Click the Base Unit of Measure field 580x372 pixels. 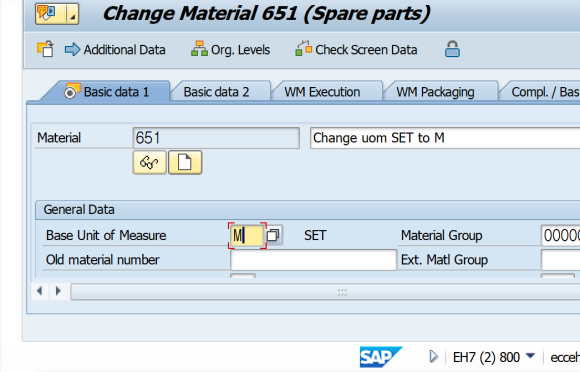(x=247, y=235)
